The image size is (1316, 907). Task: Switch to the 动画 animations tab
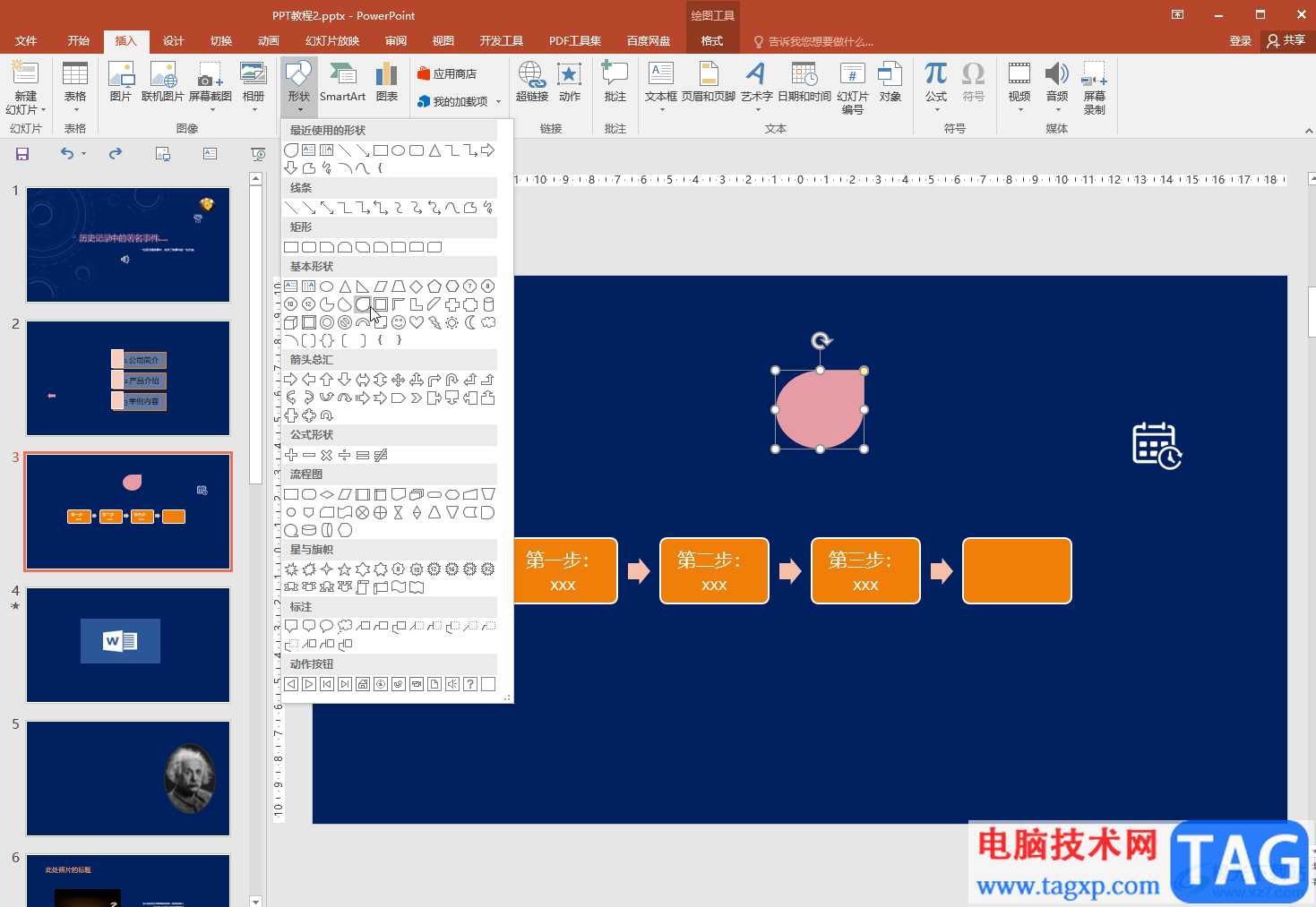click(269, 41)
